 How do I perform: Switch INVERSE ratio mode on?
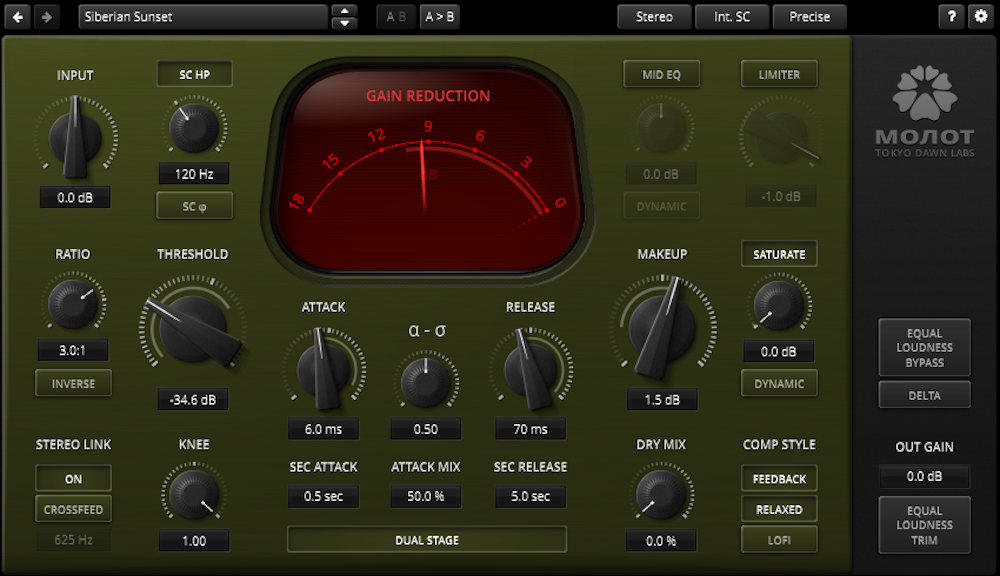73,383
